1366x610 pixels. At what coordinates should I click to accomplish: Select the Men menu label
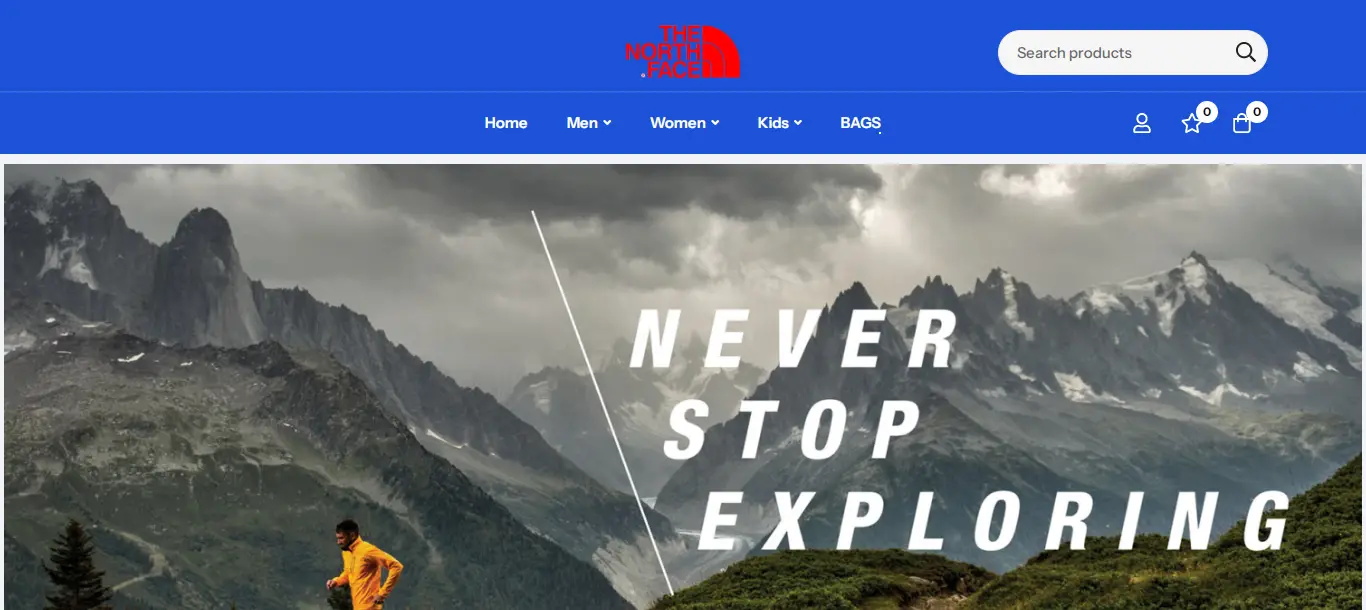(x=582, y=123)
